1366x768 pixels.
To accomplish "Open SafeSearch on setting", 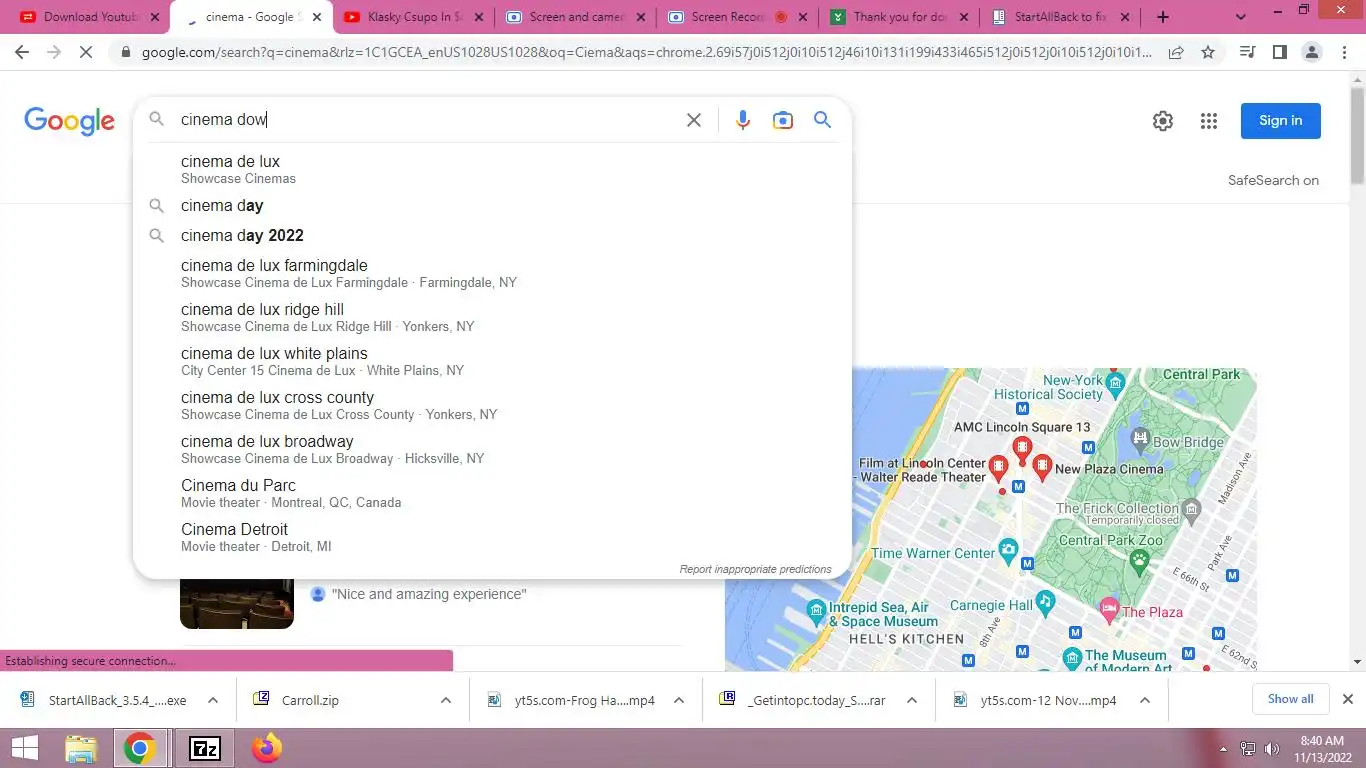I will [x=1273, y=180].
